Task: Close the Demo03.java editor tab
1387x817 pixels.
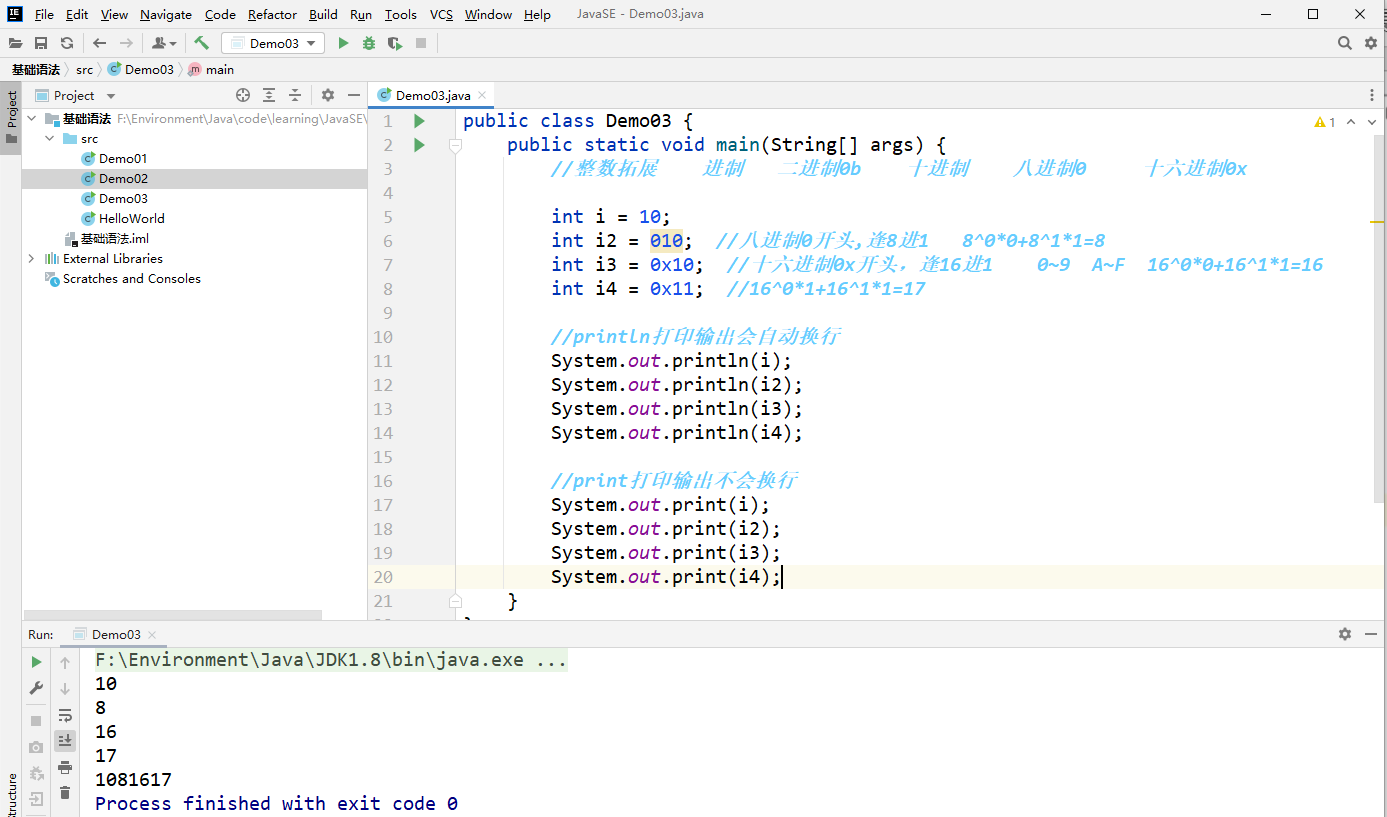Action: (482, 95)
